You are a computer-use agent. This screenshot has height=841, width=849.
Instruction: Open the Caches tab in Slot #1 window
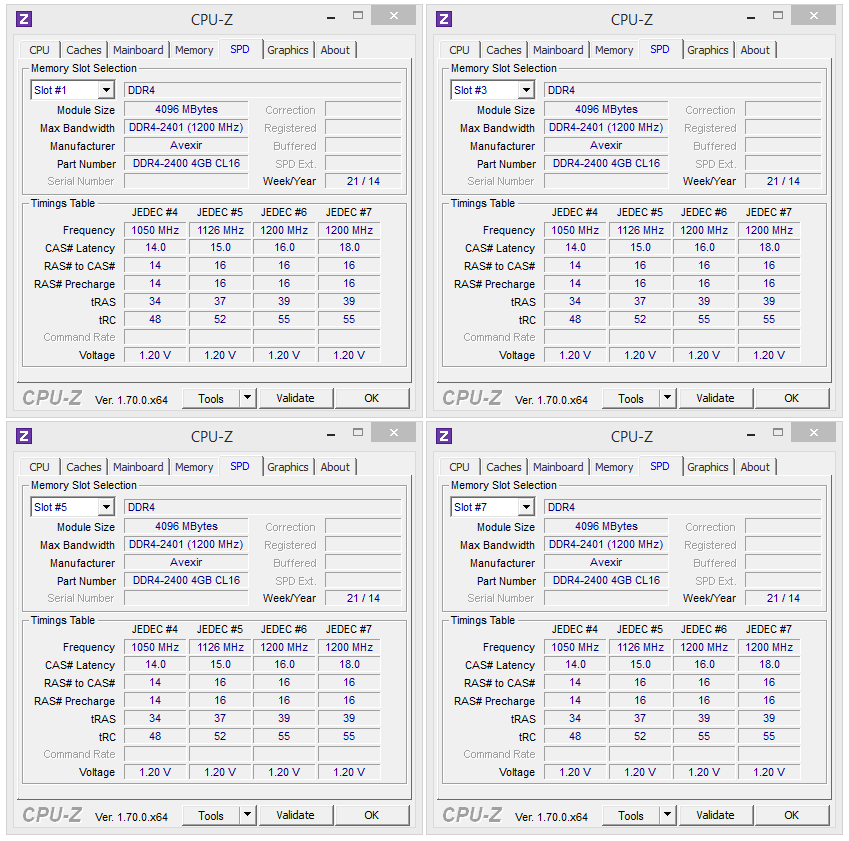click(x=84, y=50)
